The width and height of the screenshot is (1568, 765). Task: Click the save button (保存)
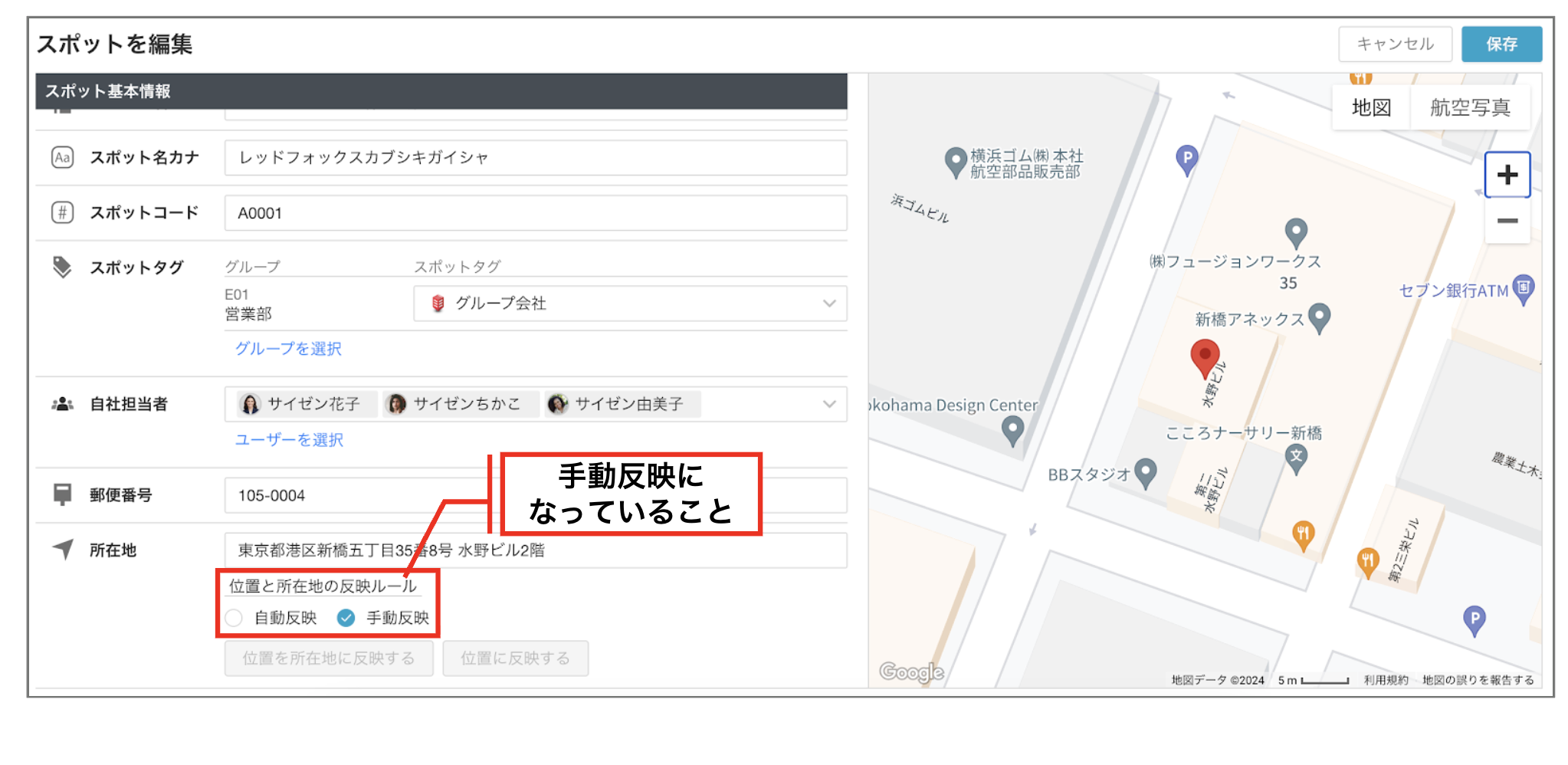(1501, 44)
